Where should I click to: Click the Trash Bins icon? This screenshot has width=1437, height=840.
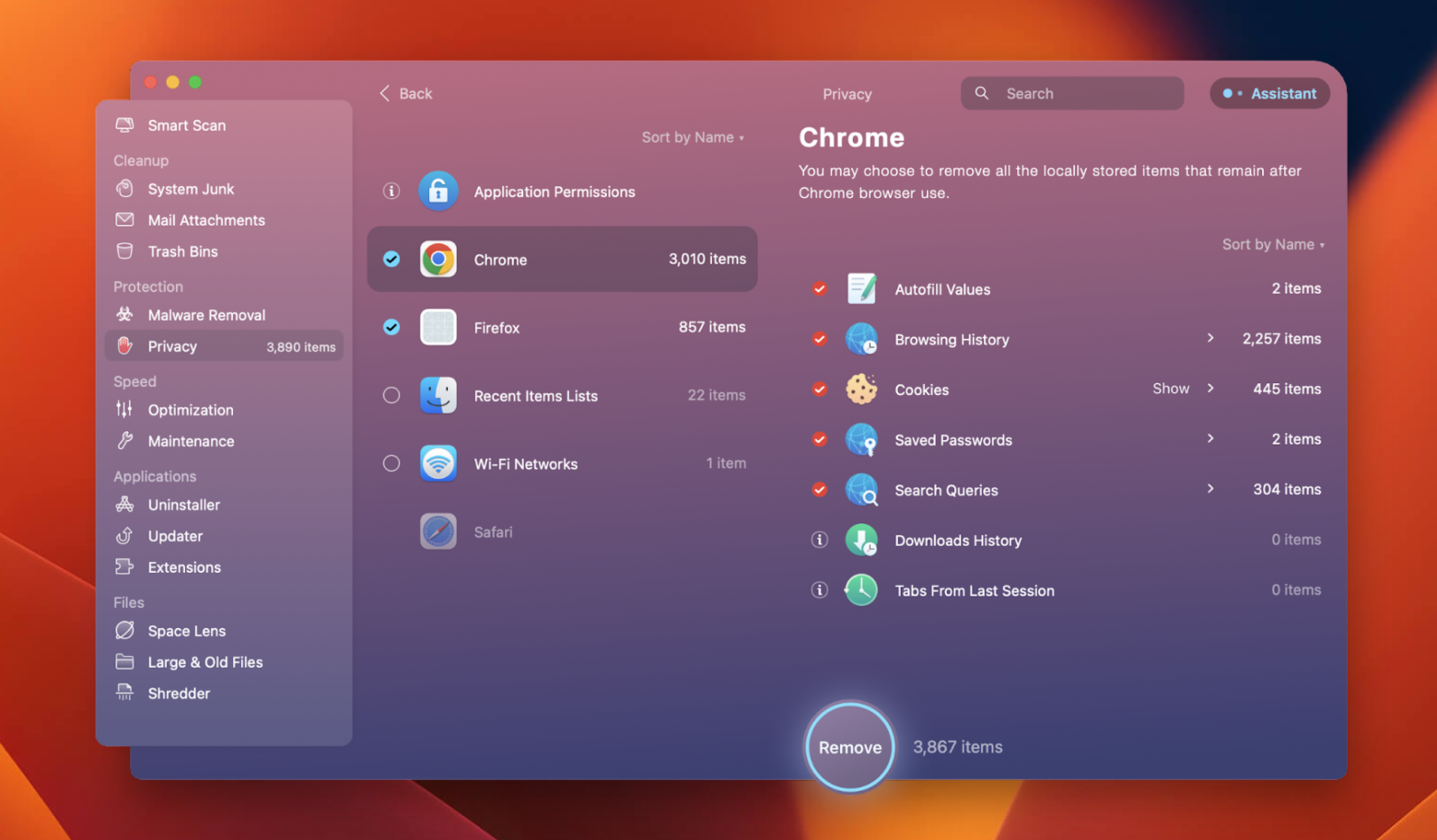(124, 251)
